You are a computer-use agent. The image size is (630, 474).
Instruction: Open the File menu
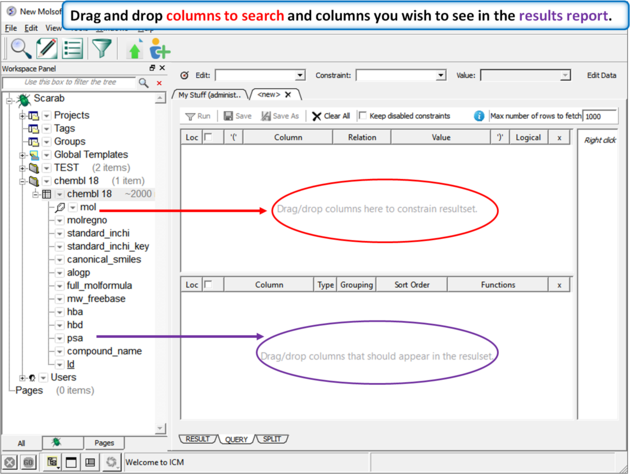click(x=11, y=28)
